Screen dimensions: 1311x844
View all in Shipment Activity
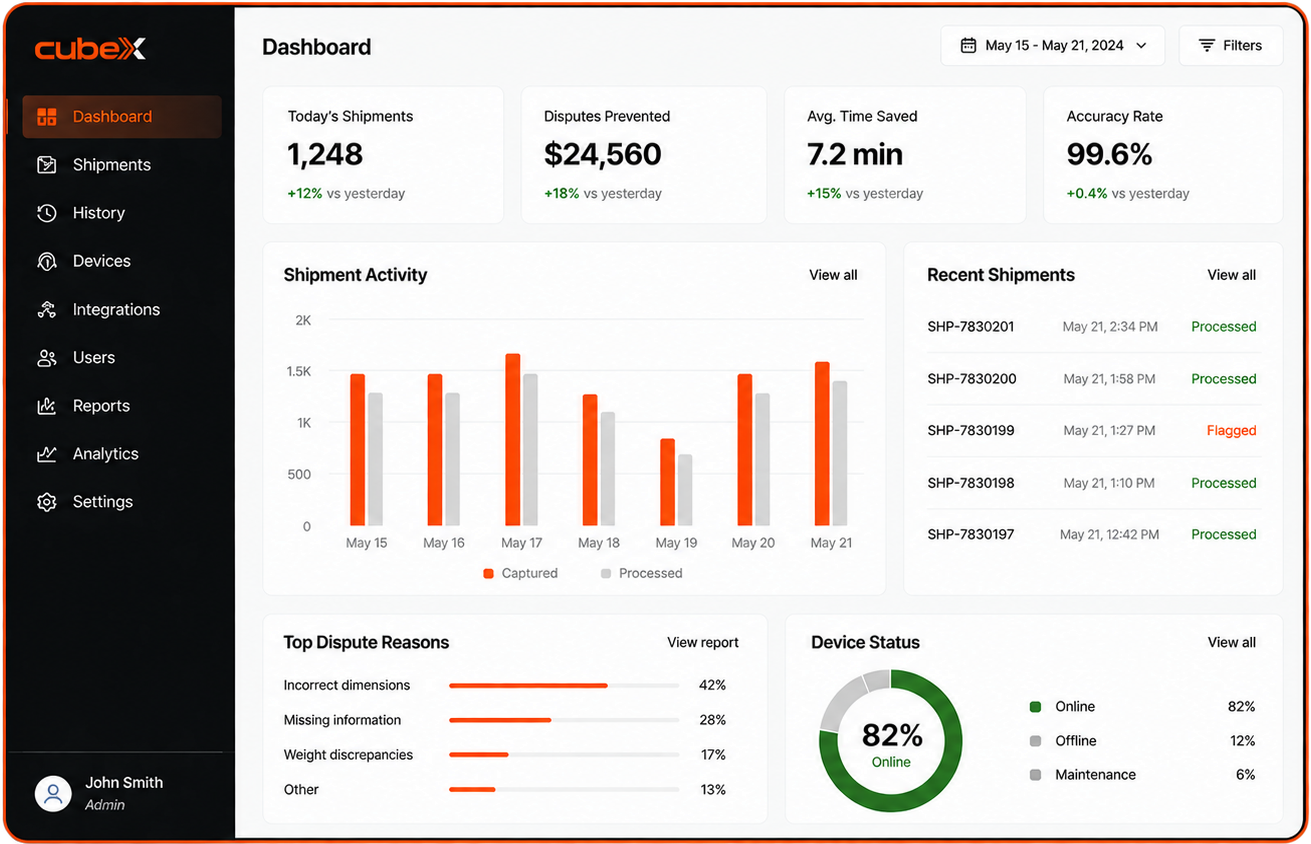[833, 275]
